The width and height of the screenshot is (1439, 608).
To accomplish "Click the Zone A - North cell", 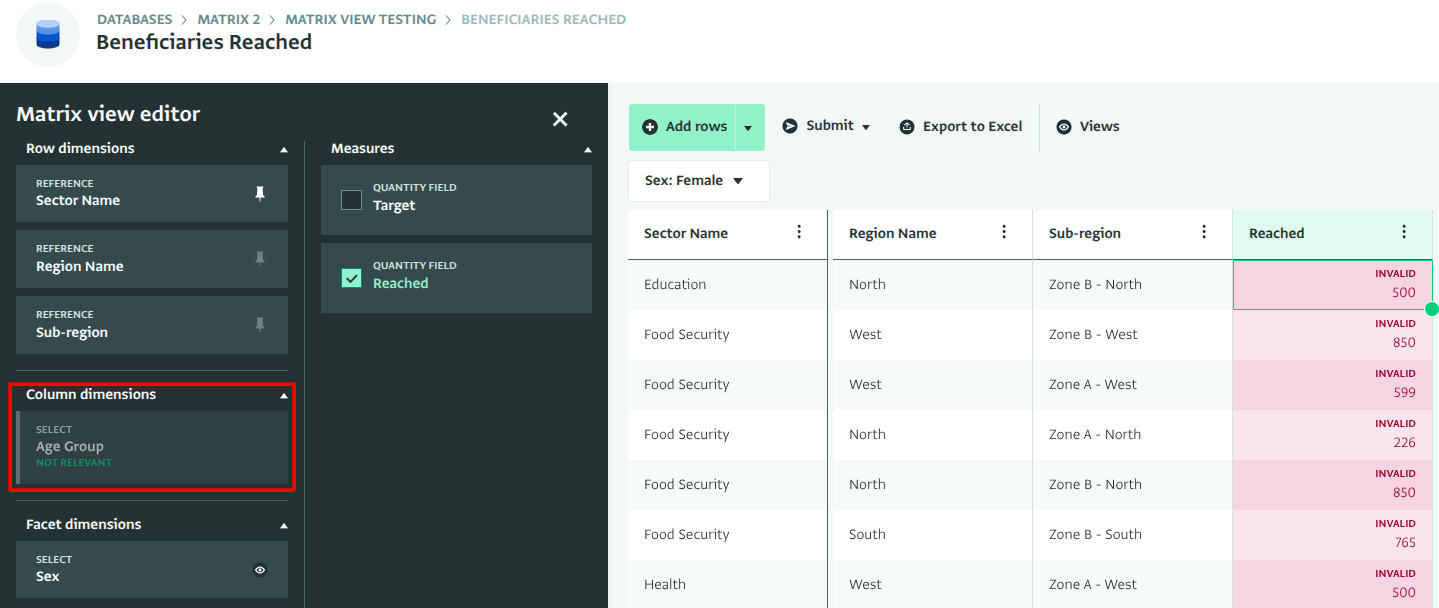I will [x=1132, y=435].
